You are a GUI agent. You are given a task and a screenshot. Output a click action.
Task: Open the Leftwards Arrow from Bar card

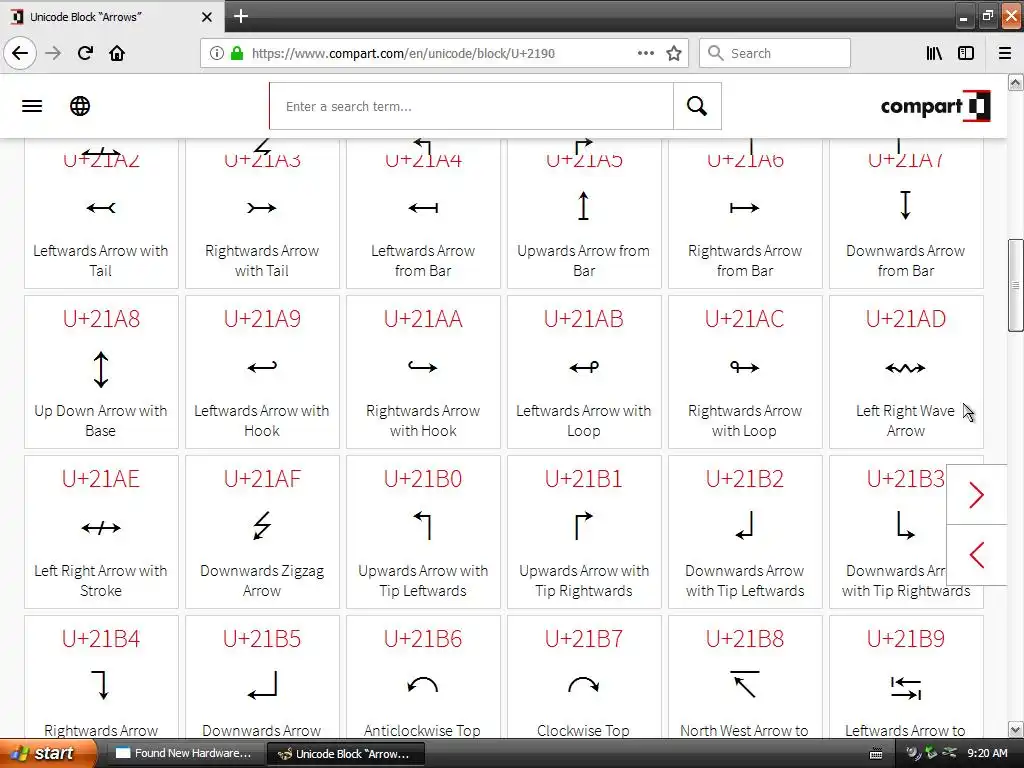[423, 213]
